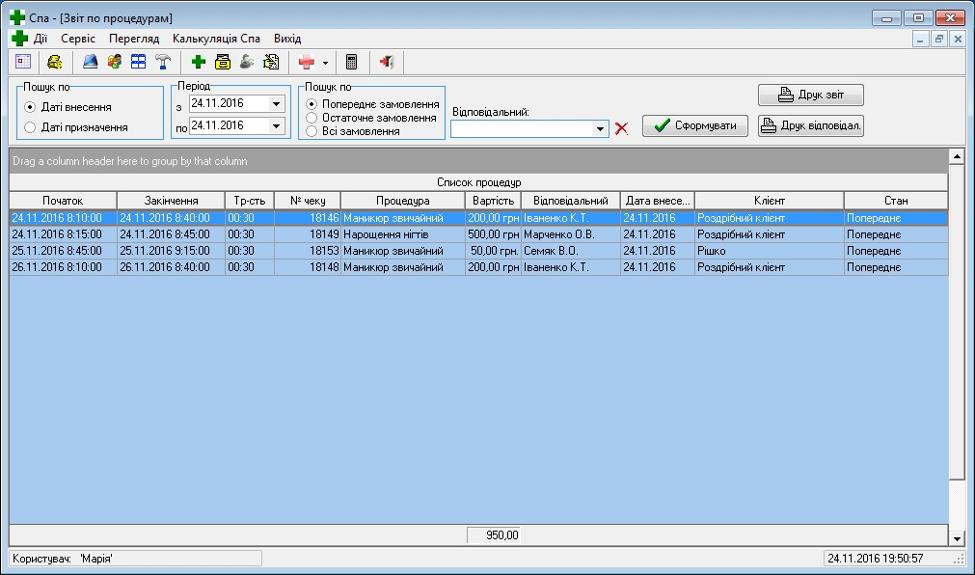Open the hammer tools toolbar icon
The height and width of the screenshot is (575, 975).
coord(163,62)
